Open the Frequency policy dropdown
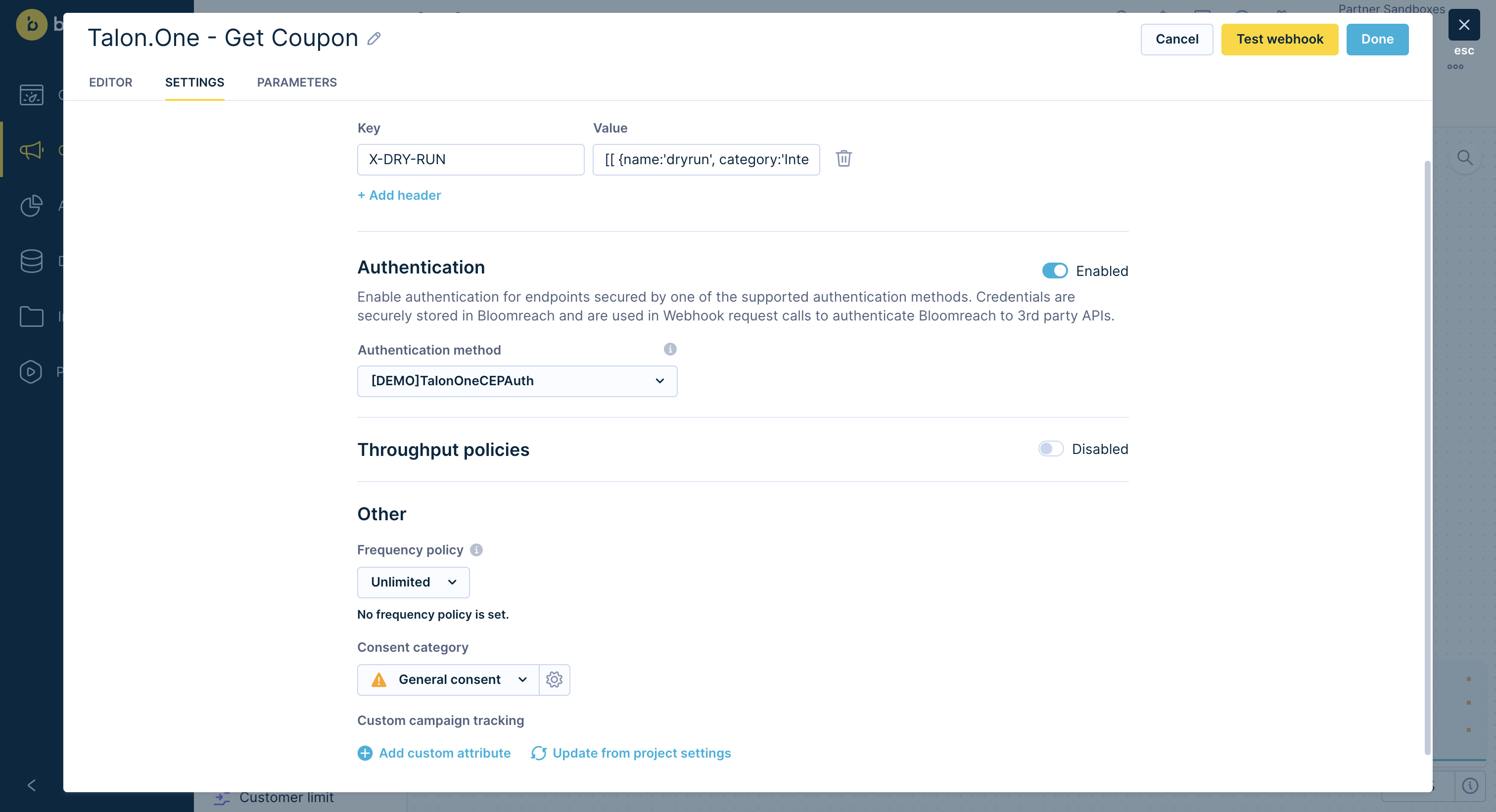The image size is (1496, 812). click(412, 582)
